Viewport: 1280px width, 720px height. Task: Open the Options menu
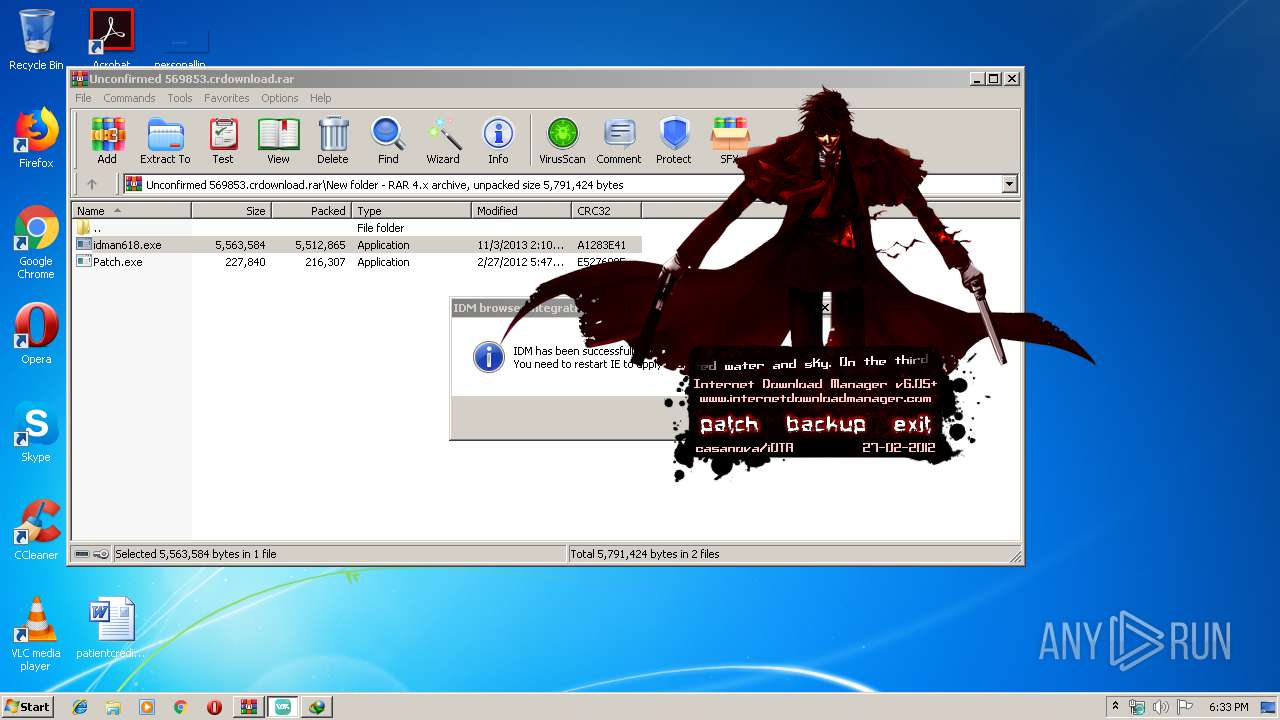pyautogui.click(x=280, y=98)
